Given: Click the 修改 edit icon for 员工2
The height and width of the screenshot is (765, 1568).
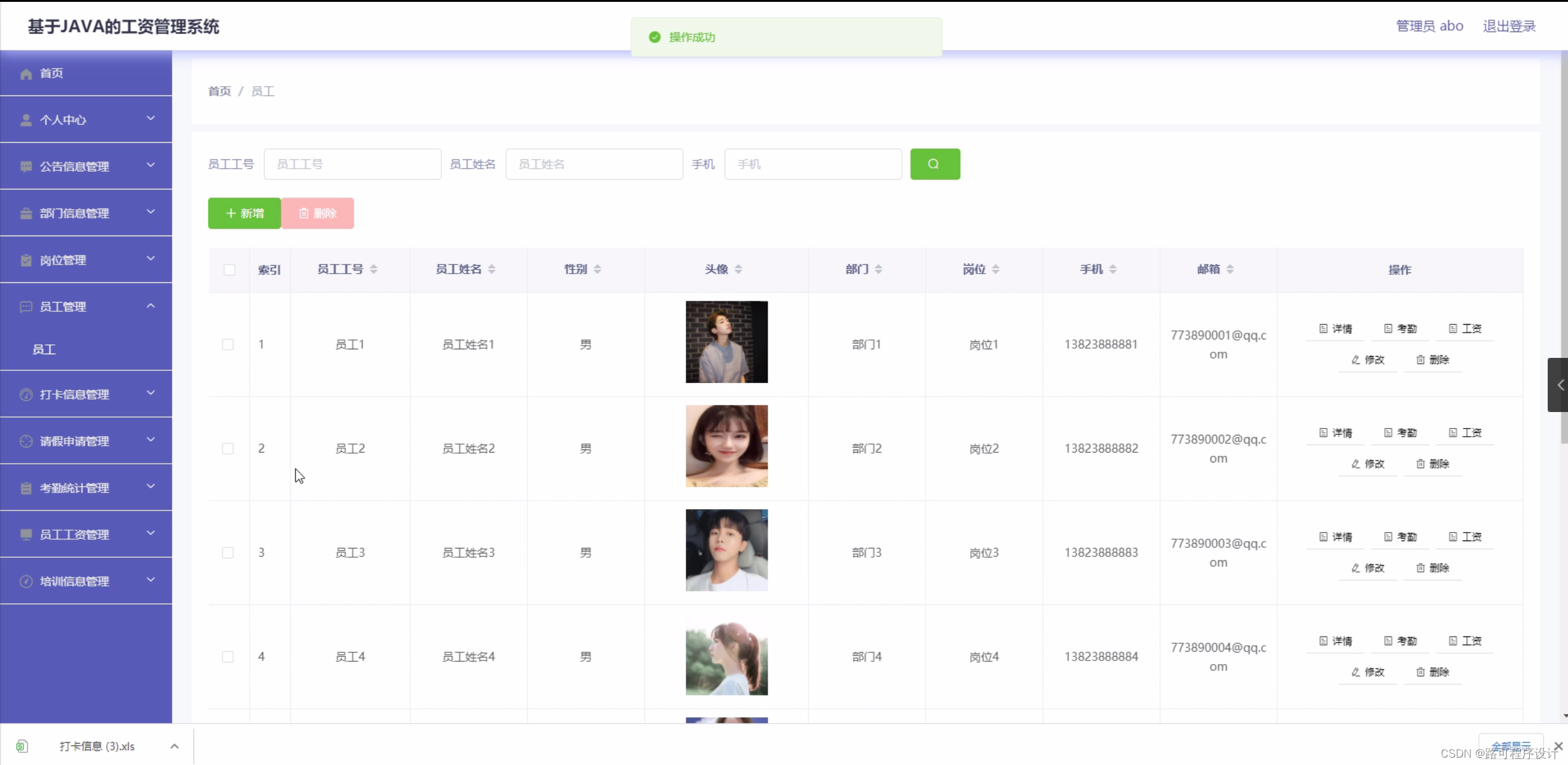Looking at the screenshot, I should point(1355,464).
